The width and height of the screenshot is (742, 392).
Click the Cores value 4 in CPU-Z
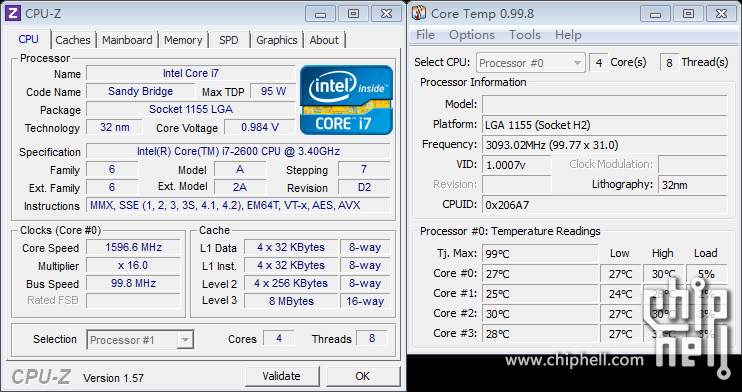(x=279, y=339)
